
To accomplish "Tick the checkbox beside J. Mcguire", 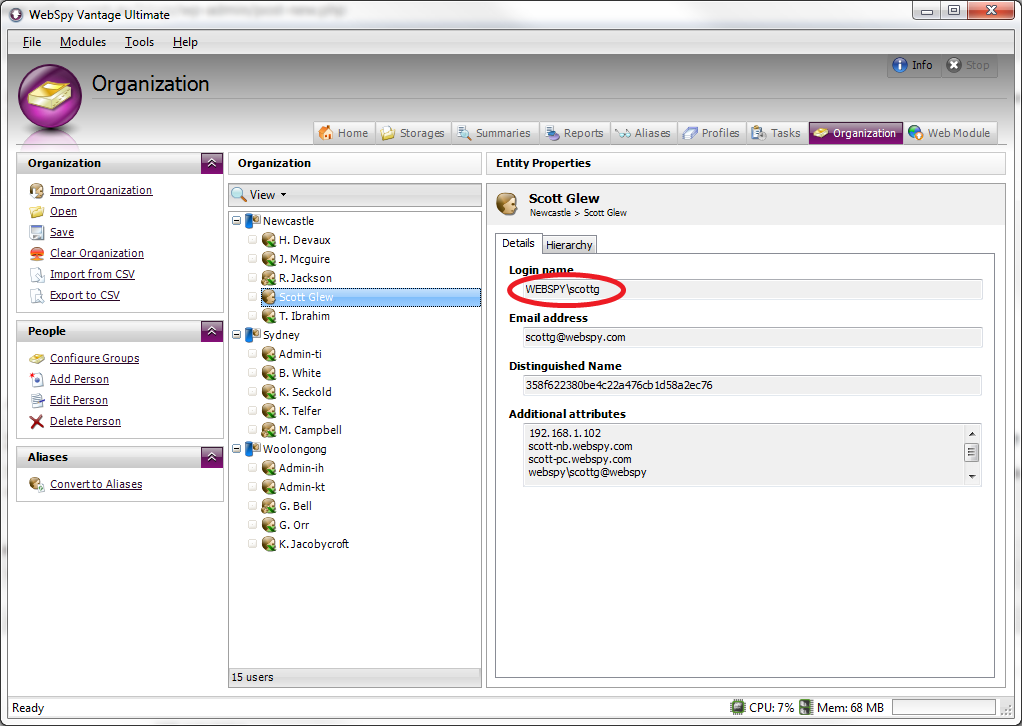I will [252, 259].
